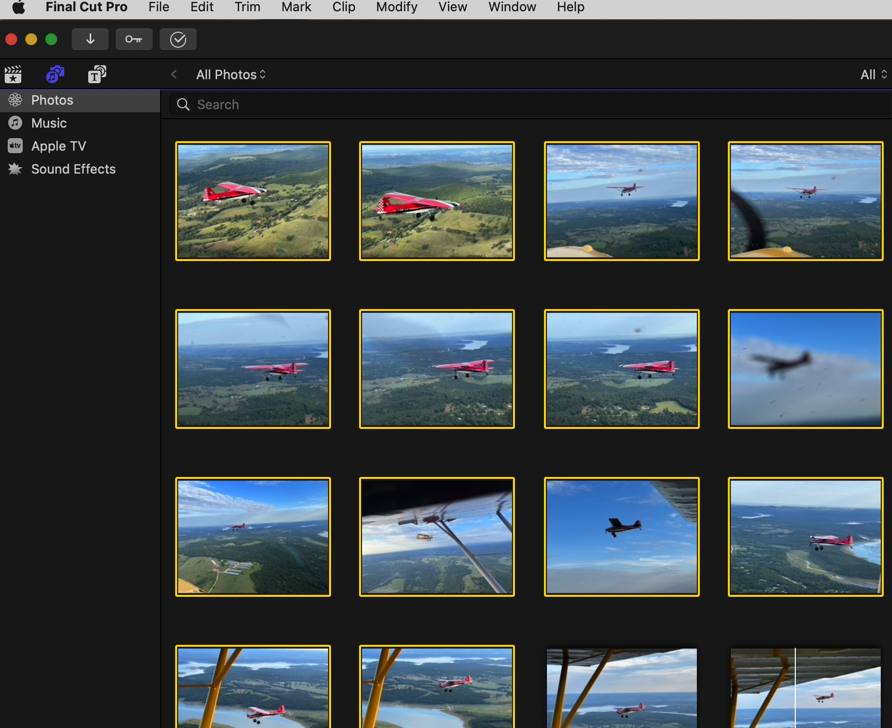This screenshot has width=892, height=728.
Task: Select close-up red plane photo with checkered tail
Action: coord(437,201)
